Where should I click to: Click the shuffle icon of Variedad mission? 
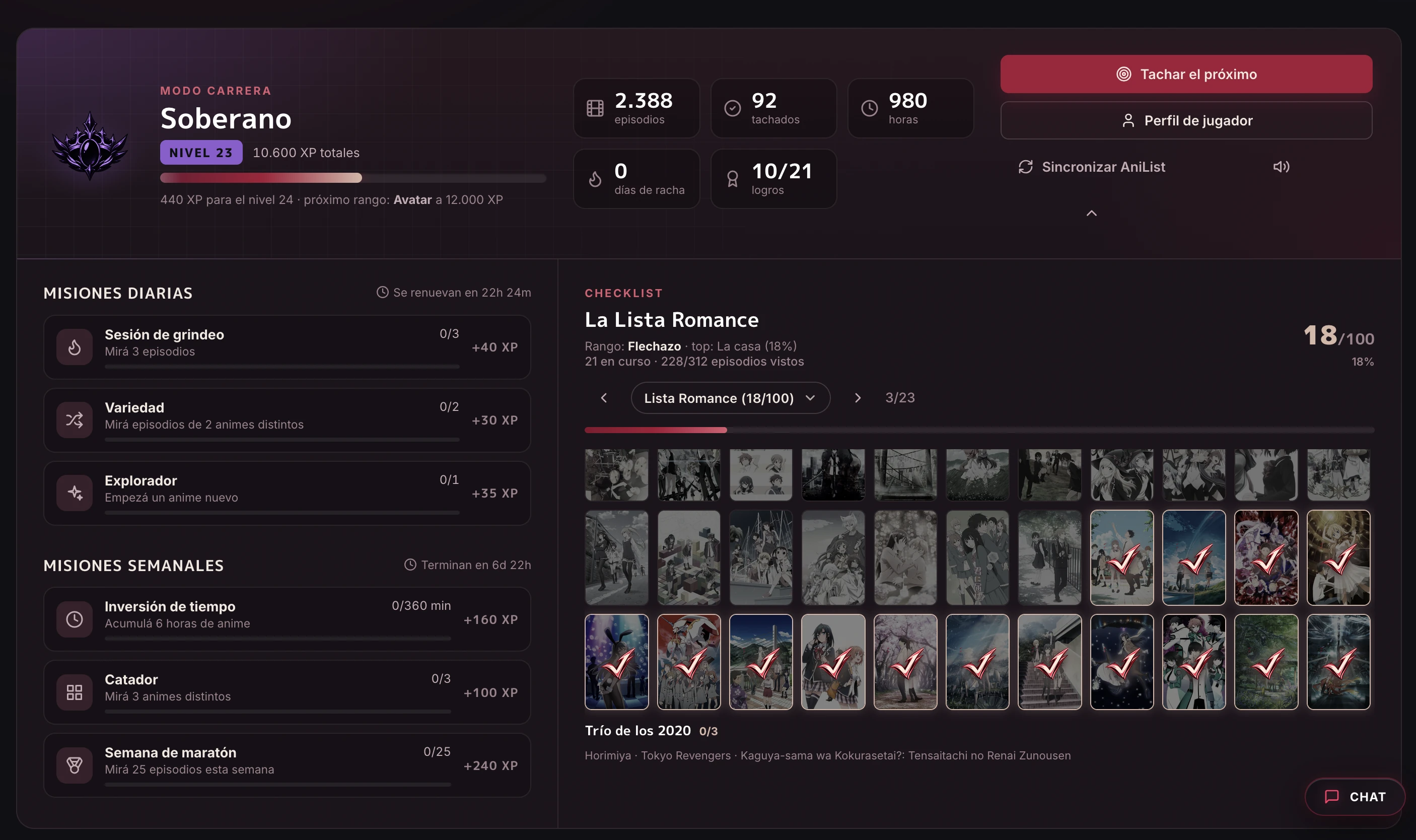tap(74, 420)
